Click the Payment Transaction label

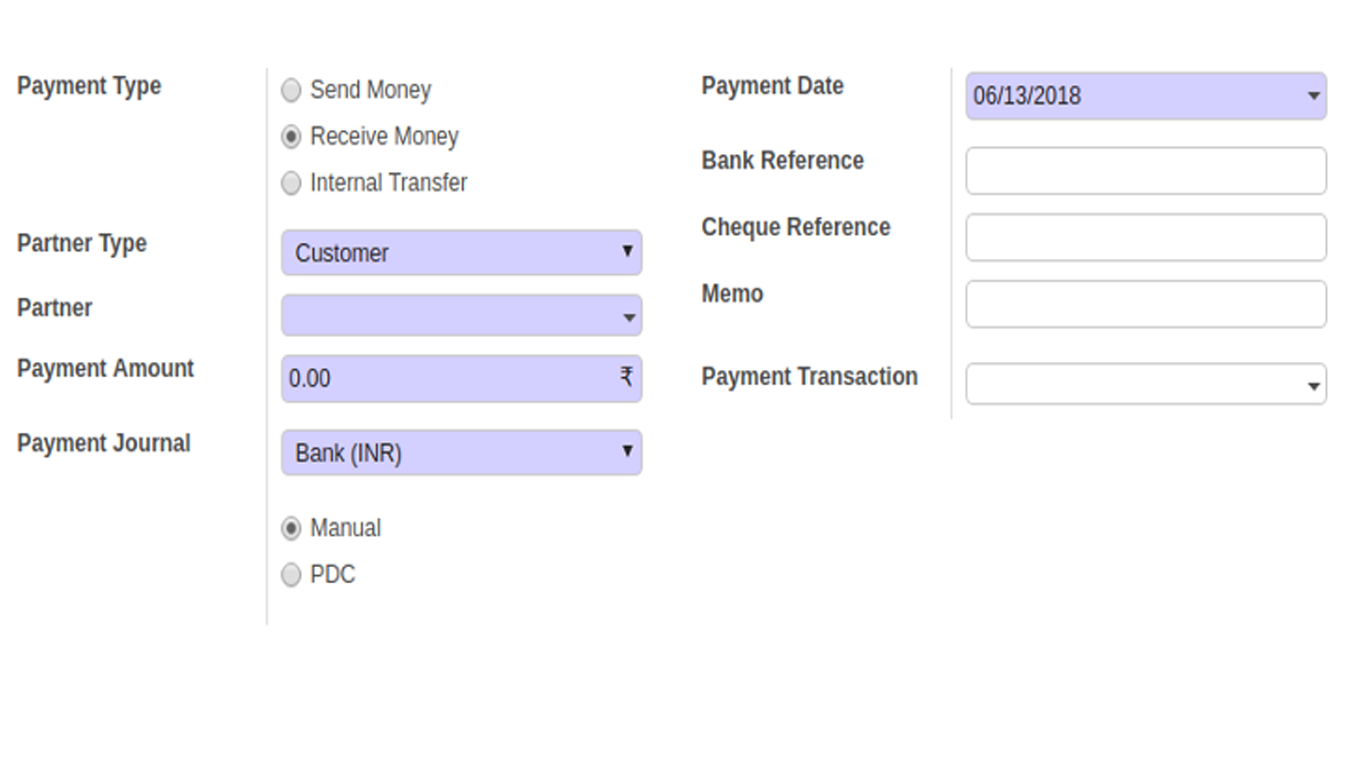pyautogui.click(x=810, y=377)
